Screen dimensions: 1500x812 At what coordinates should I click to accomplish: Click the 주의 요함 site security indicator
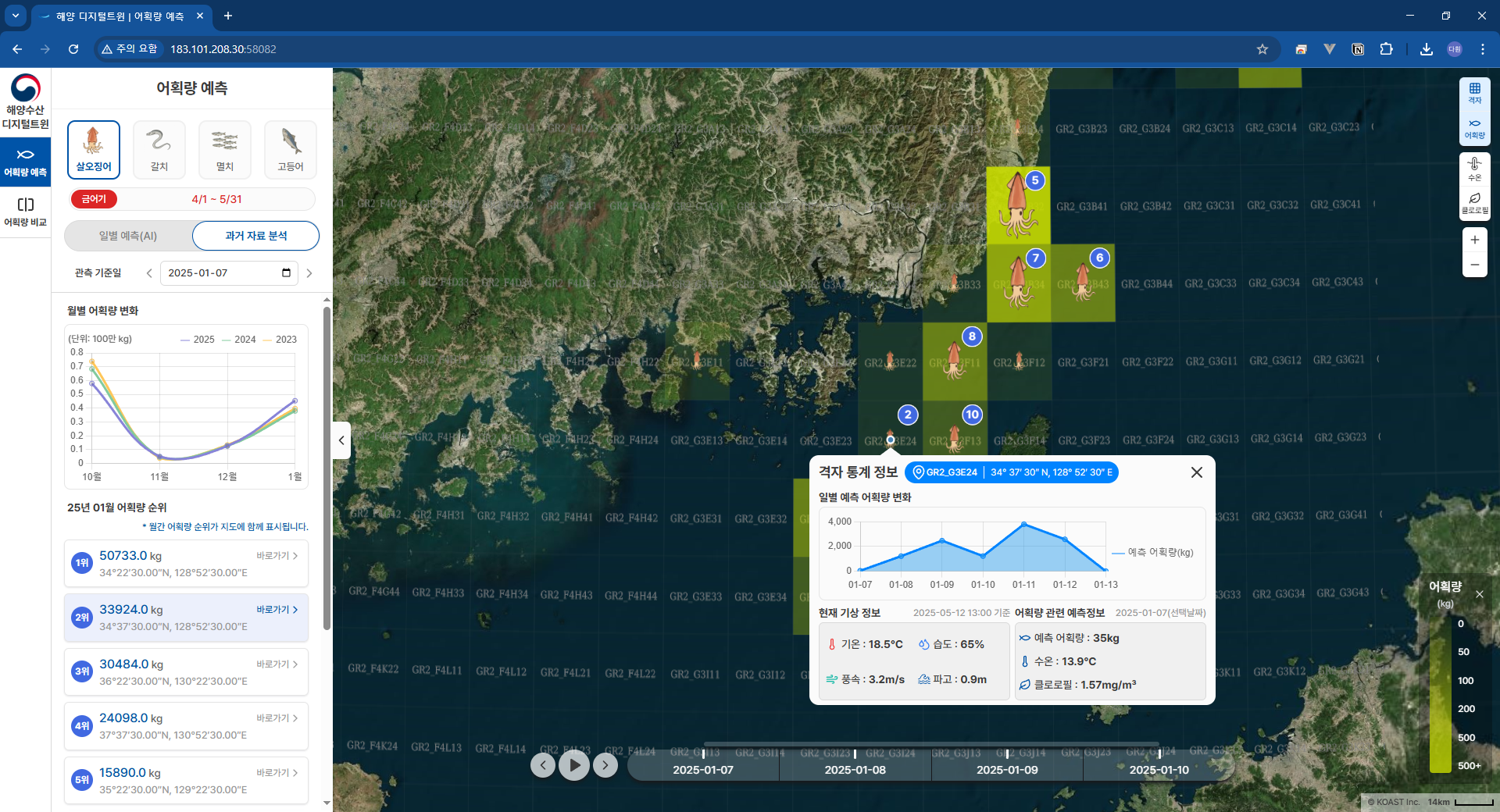point(130,49)
